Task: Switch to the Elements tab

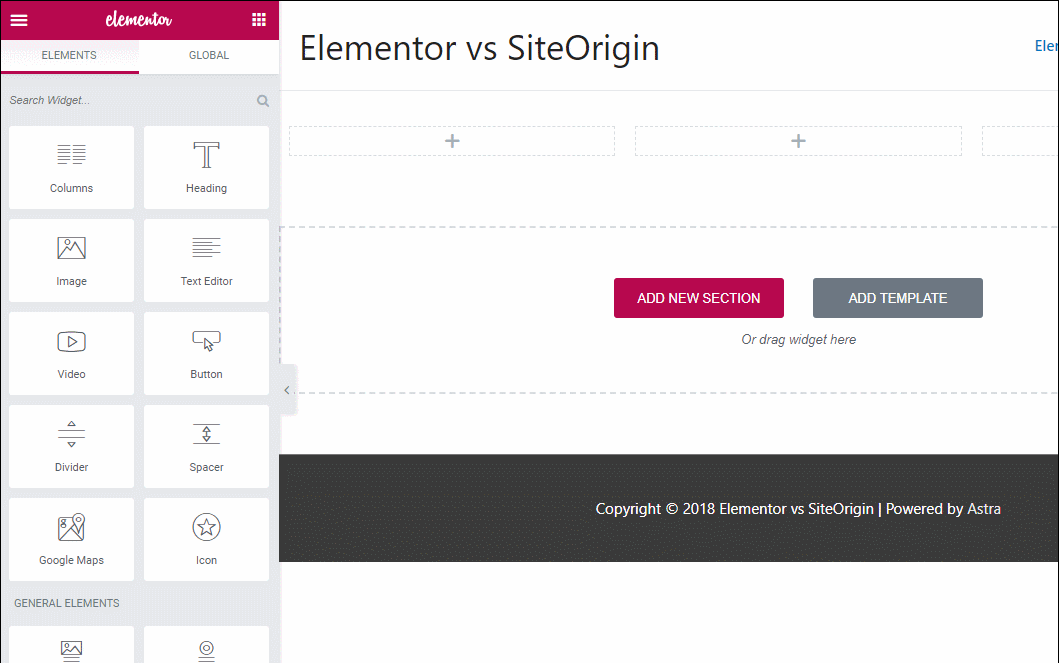Action: 70,55
